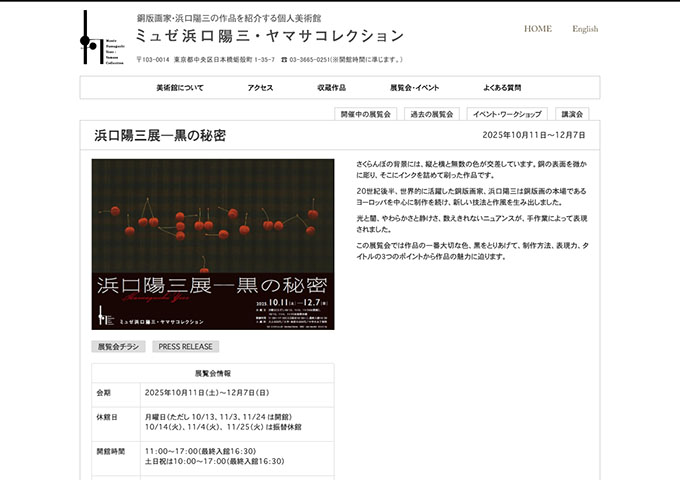Select the 過去の展覧会 tab
Image resolution: width=680 pixels, height=480 pixels.
tap(432, 114)
